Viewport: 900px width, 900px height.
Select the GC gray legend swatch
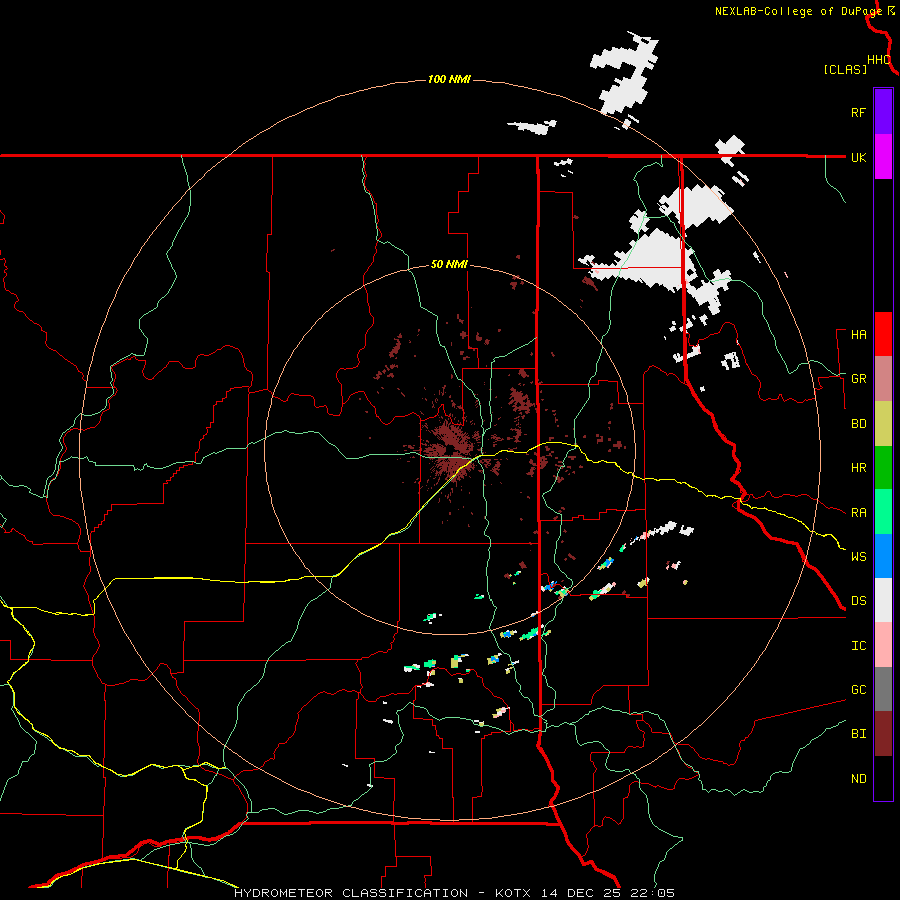tap(883, 689)
